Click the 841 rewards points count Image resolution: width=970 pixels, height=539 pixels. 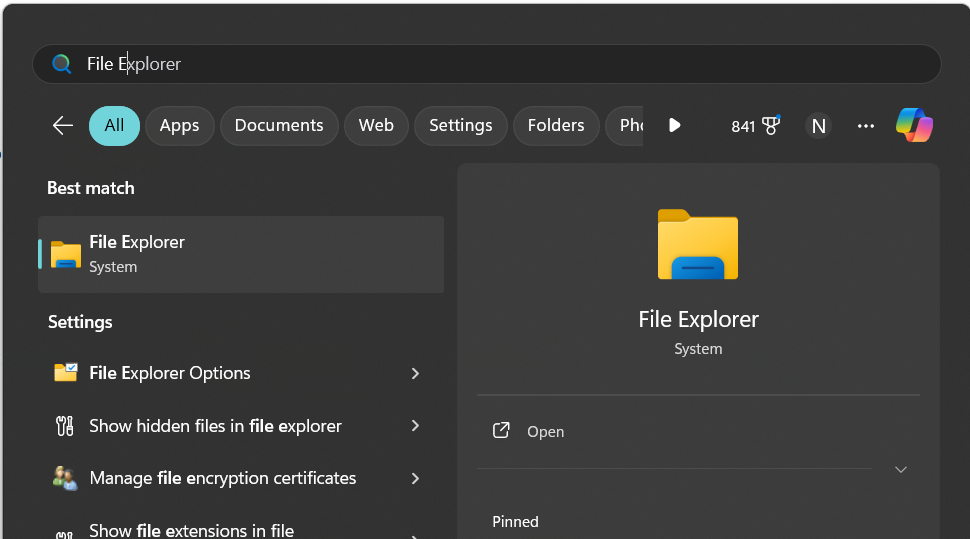[x=743, y=127]
